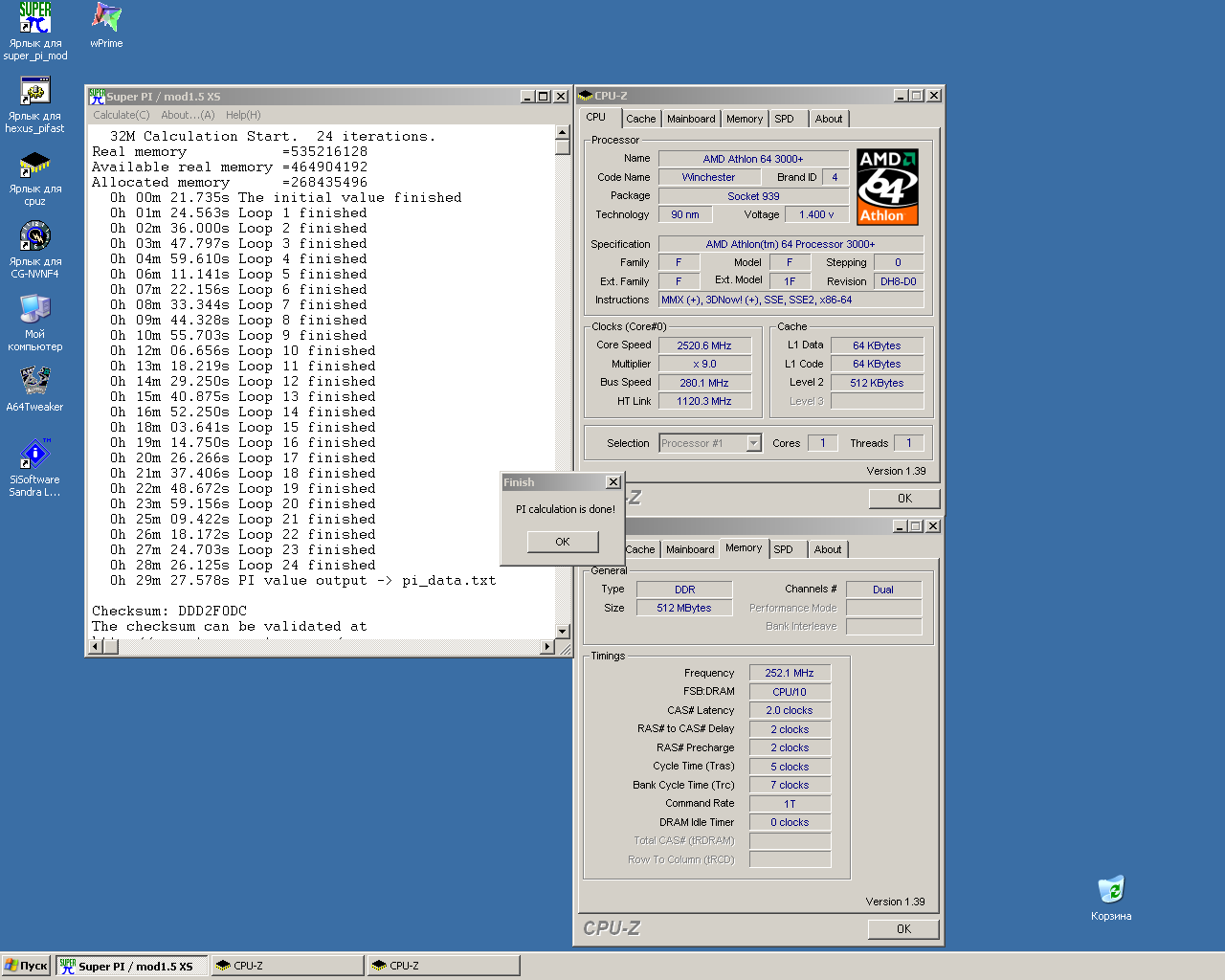This screenshot has width=1225, height=980.
Task: Switch to Super PI taskbar button
Action: (x=131, y=966)
